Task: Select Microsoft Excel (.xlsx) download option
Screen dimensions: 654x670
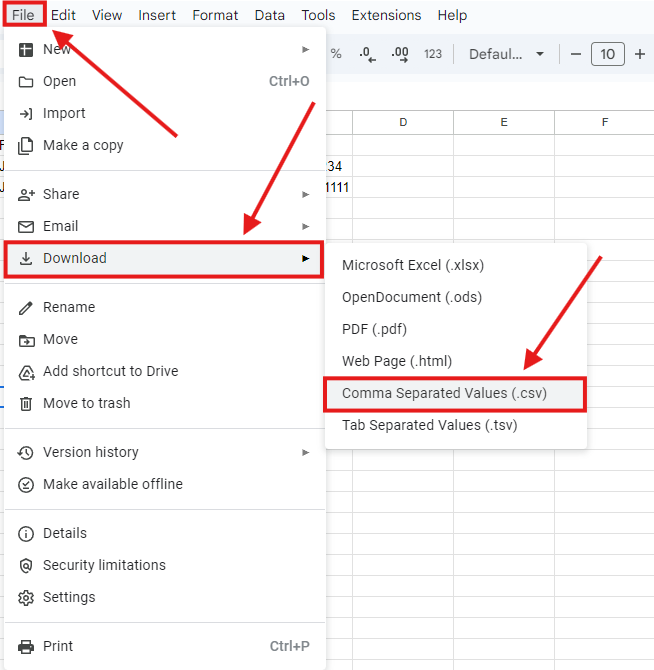Action: (427, 265)
